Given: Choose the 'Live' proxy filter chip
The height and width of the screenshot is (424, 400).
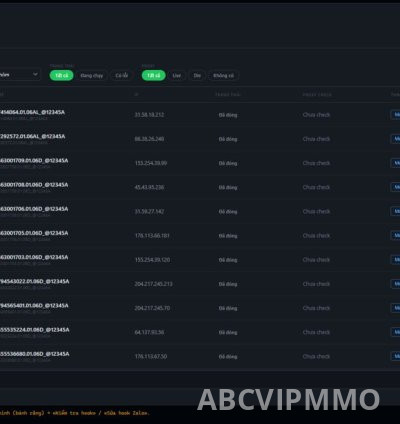Looking at the screenshot, I should point(177,75).
